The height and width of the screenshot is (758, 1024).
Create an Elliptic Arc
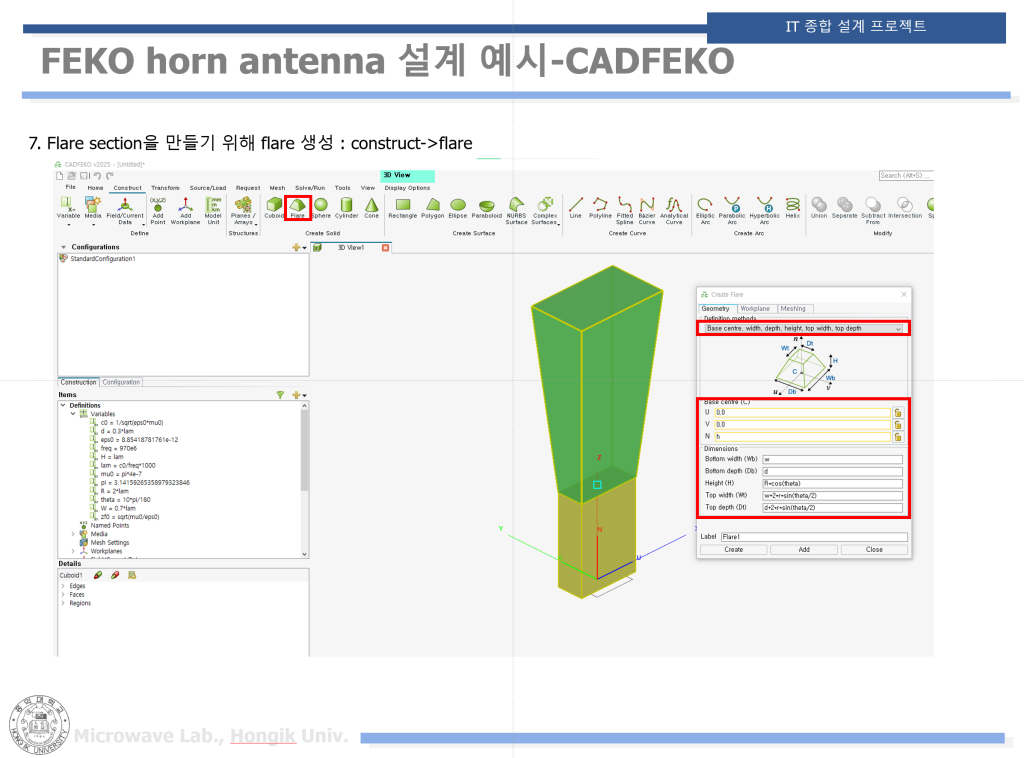705,211
